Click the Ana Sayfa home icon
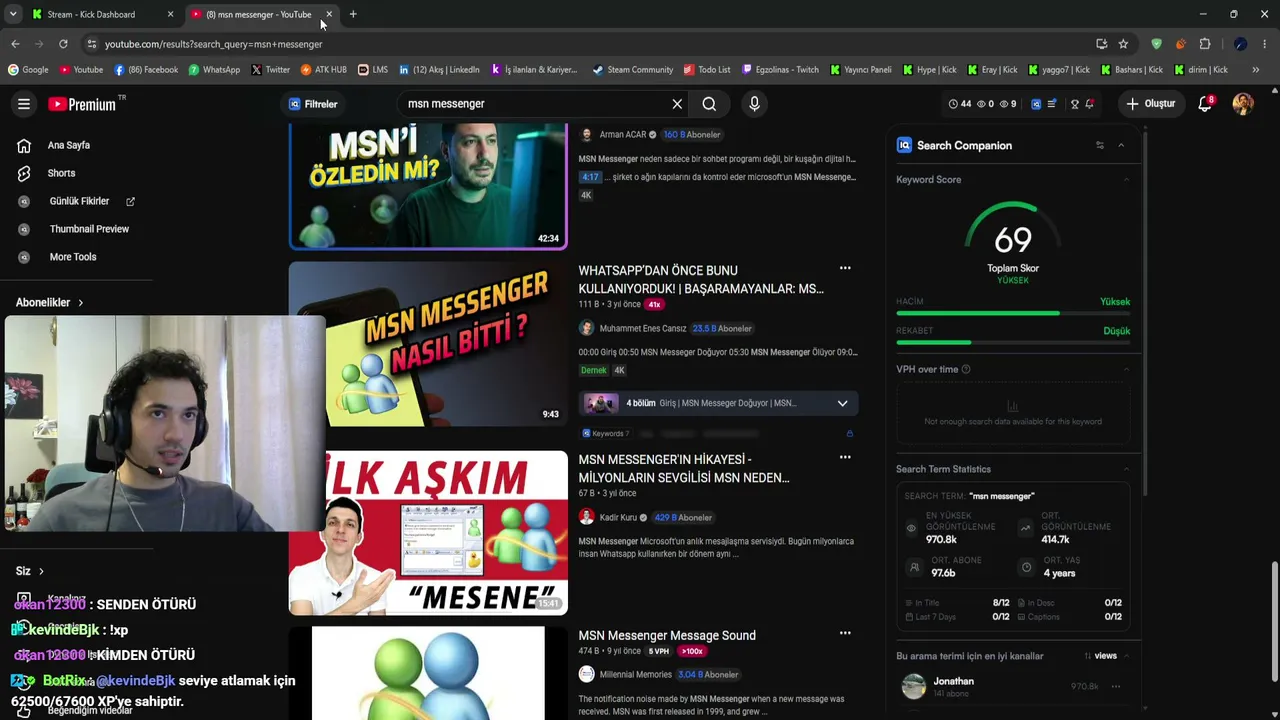This screenshot has width=1280, height=720. tap(24, 145)
